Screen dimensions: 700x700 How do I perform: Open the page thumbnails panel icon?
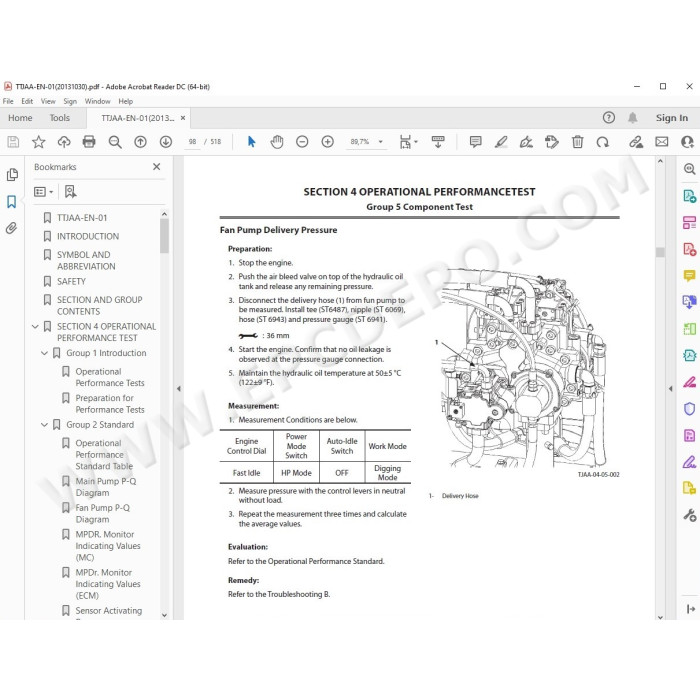pos(12,175)
